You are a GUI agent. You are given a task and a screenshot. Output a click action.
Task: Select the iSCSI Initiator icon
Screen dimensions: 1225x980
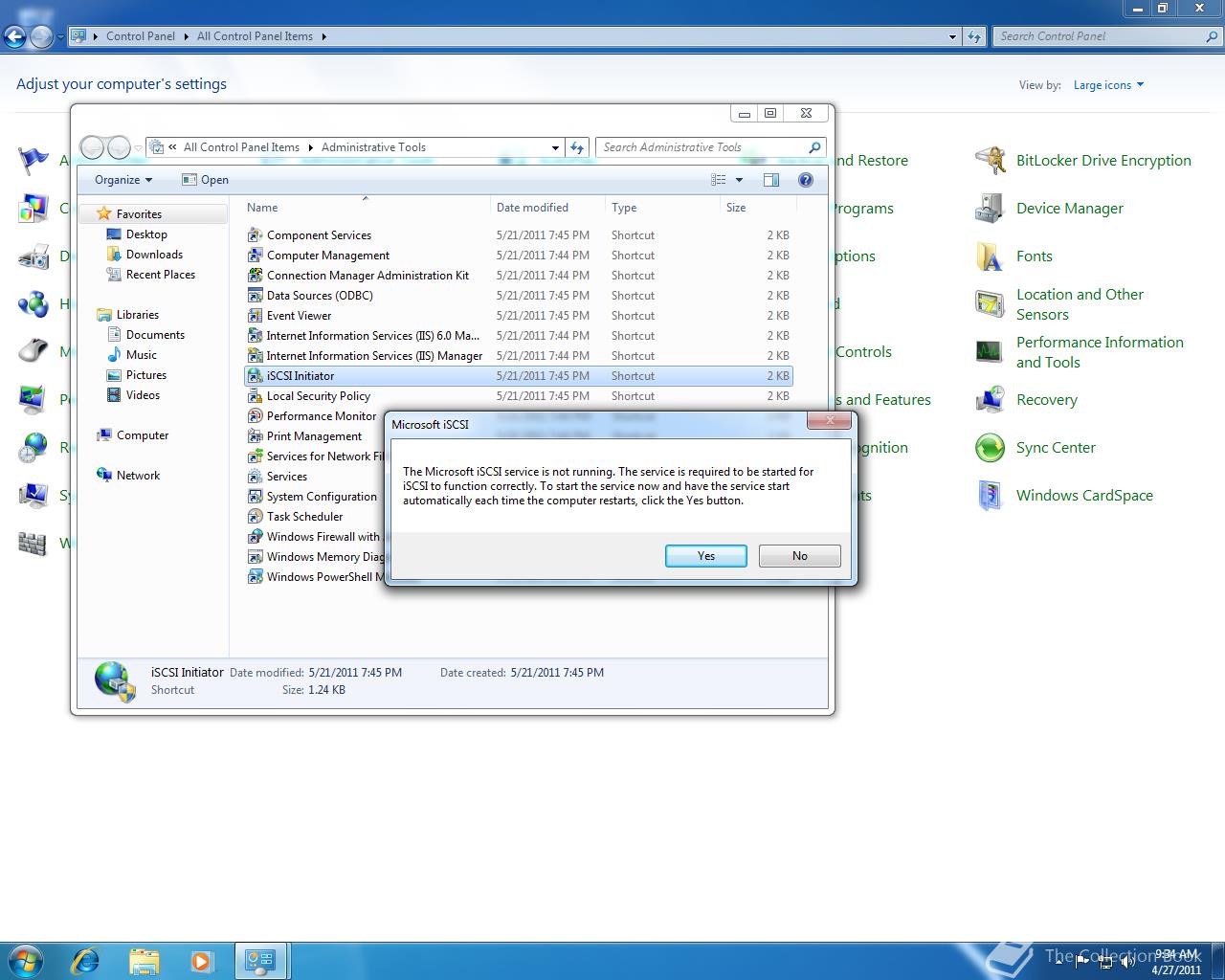(x=255, y=376)
